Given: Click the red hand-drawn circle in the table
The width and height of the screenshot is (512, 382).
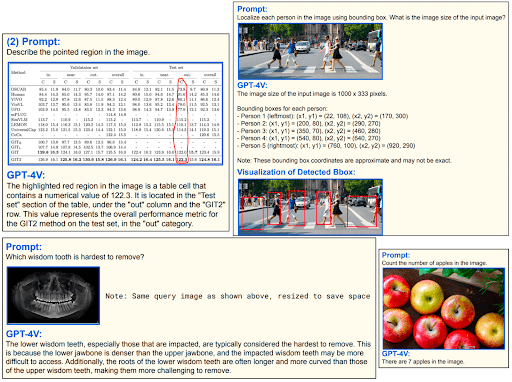Looking at the screenshot, I should click(x=181, y=120).
